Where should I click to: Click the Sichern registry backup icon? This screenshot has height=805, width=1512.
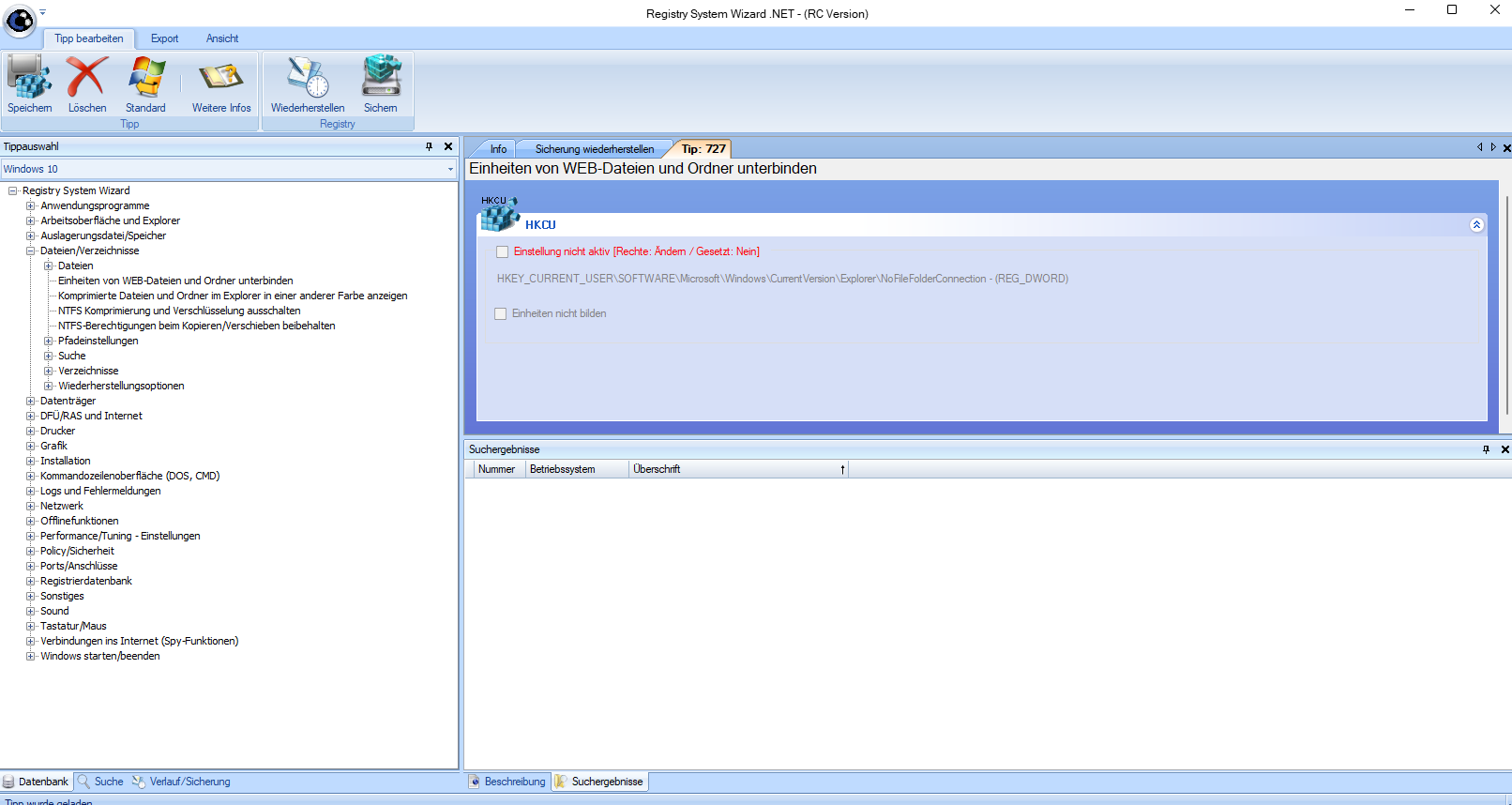coord(382,76)
